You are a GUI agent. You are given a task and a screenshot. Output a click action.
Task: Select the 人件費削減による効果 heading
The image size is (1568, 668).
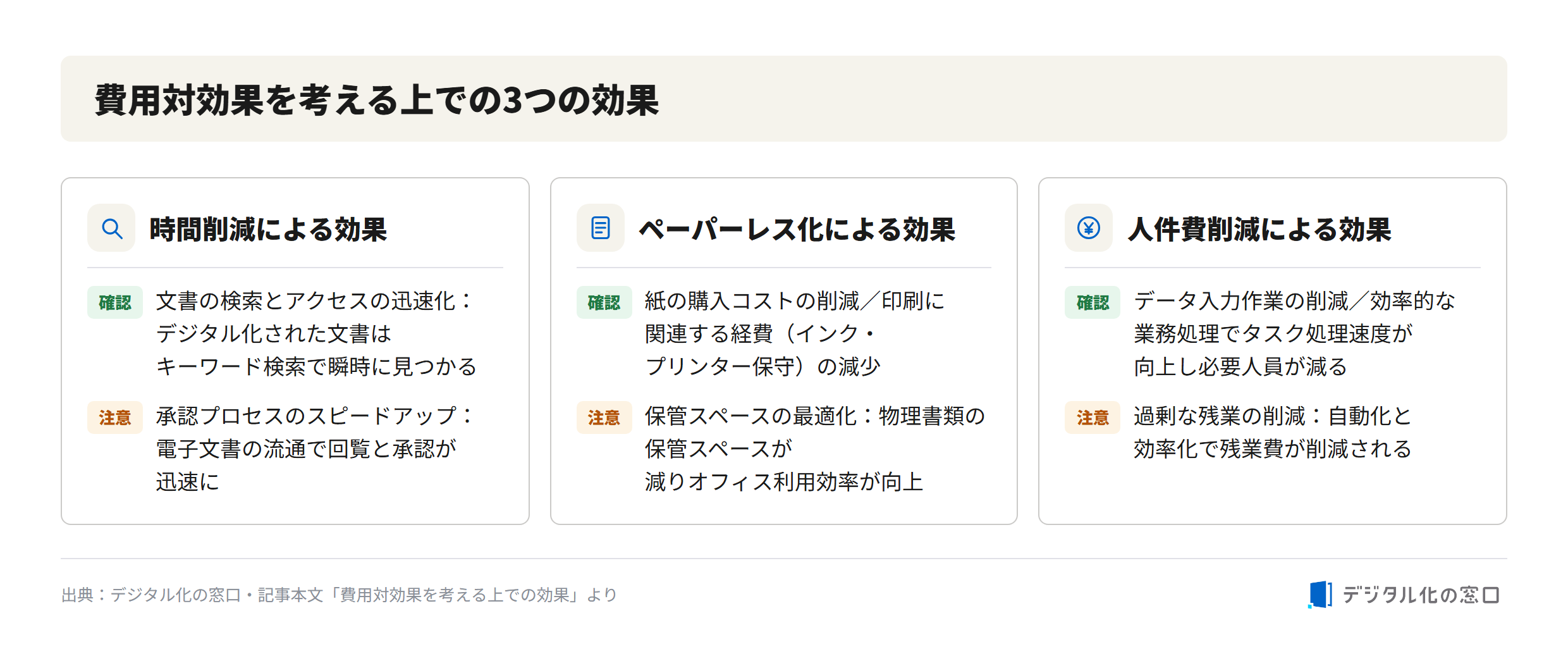pos(1259,229)
